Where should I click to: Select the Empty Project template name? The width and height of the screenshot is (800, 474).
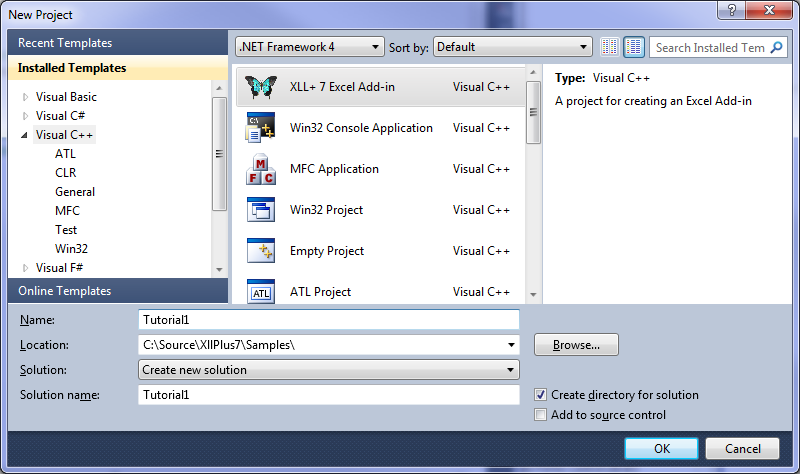coord(327,251)
